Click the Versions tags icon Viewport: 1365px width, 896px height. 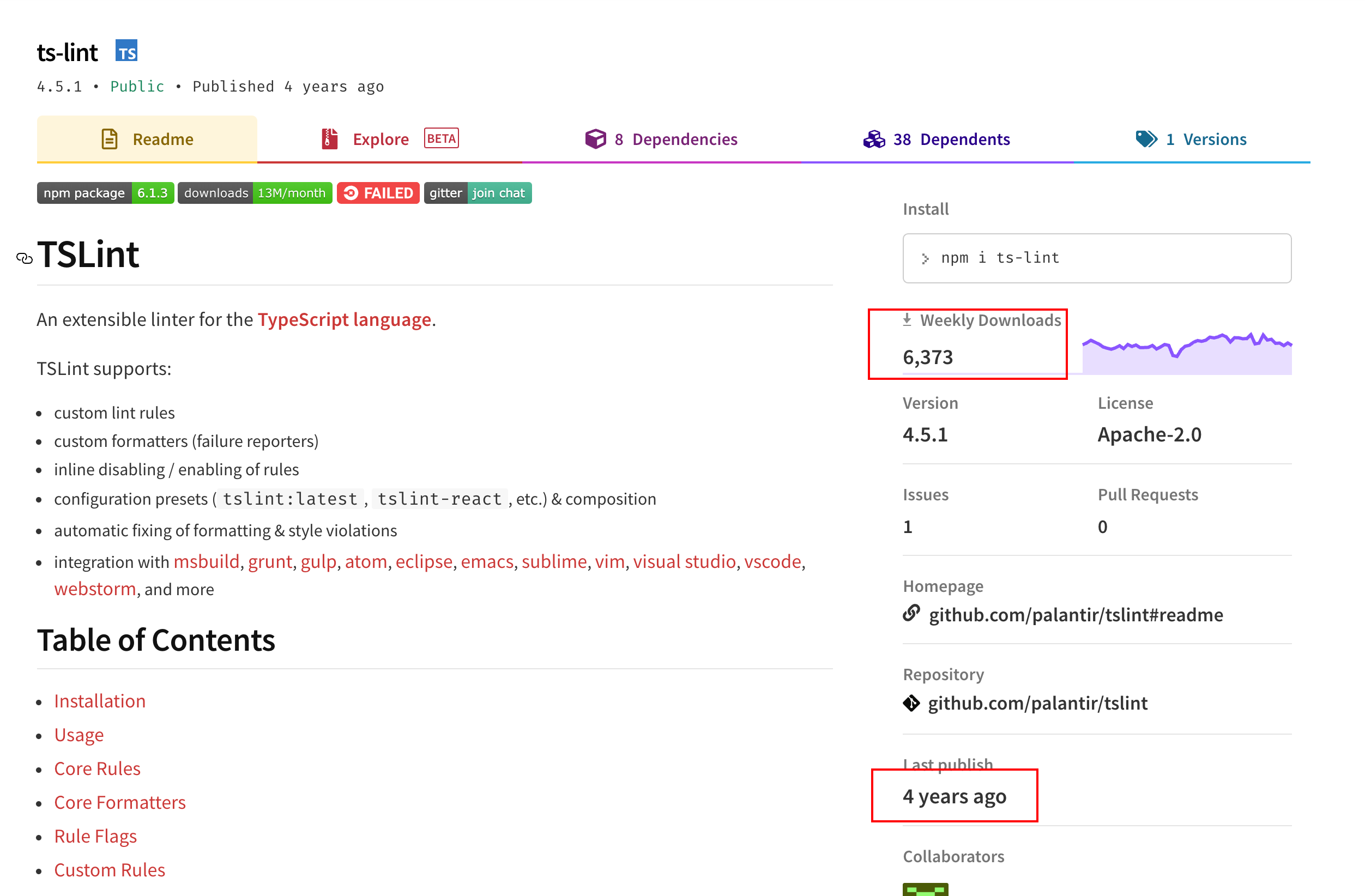[1146, 140]
